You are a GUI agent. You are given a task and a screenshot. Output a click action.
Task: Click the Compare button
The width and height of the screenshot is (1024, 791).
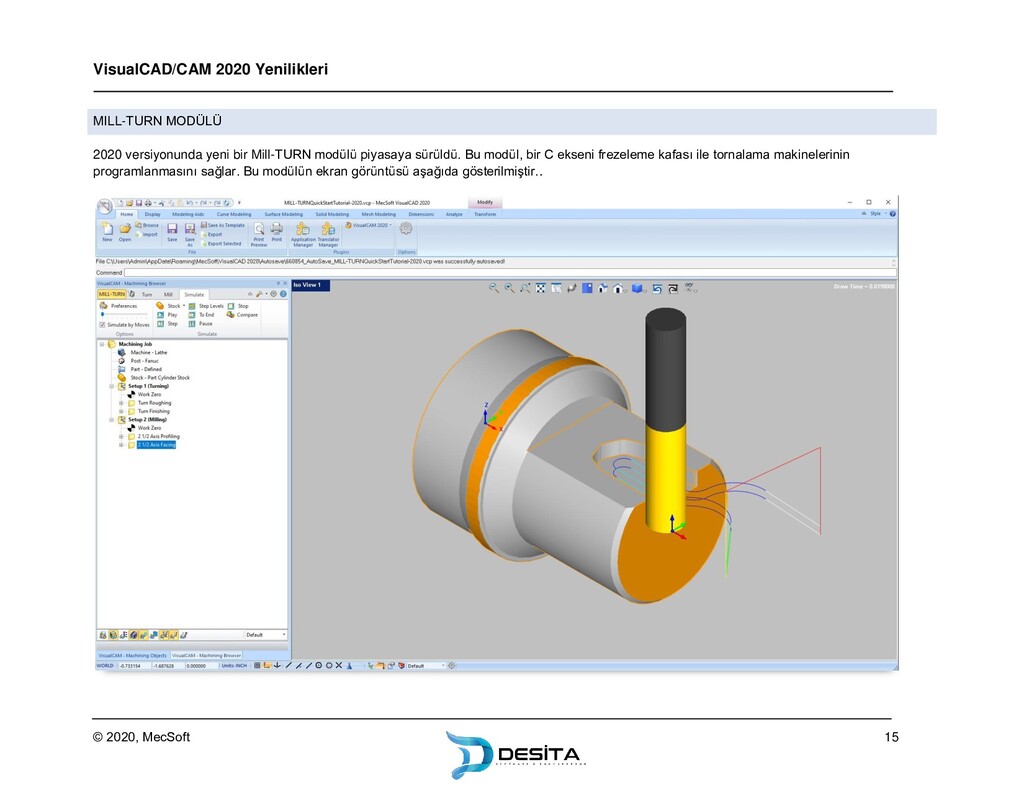coord(242,315)
